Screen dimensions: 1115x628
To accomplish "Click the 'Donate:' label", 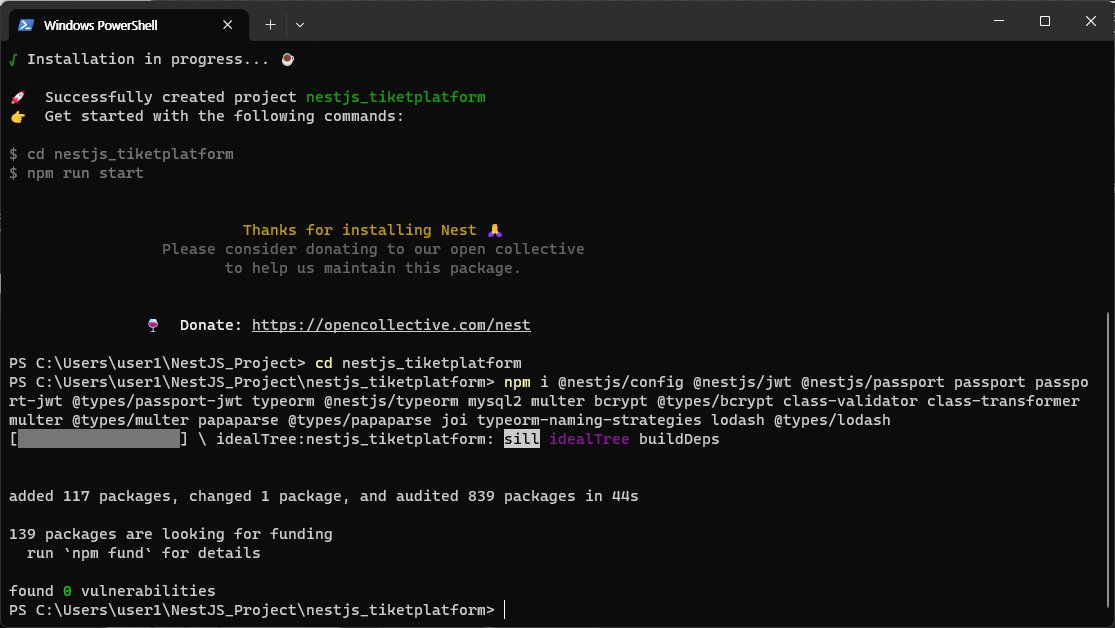I will (x=211, y=325).
